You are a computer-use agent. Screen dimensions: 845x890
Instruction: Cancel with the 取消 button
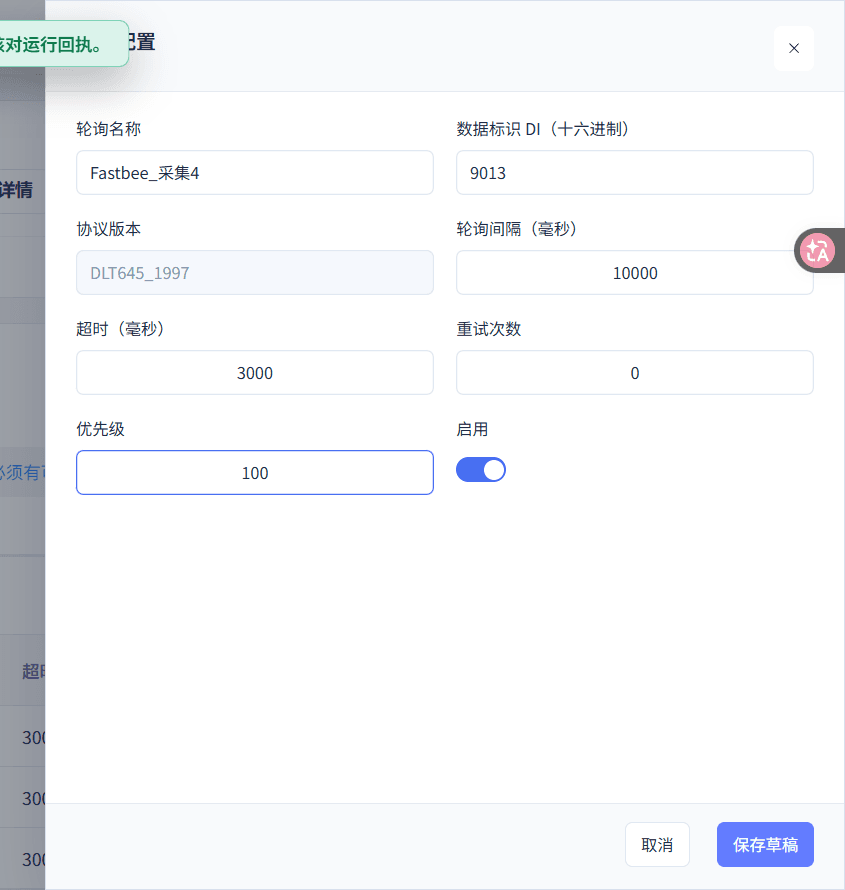[657, 845]
